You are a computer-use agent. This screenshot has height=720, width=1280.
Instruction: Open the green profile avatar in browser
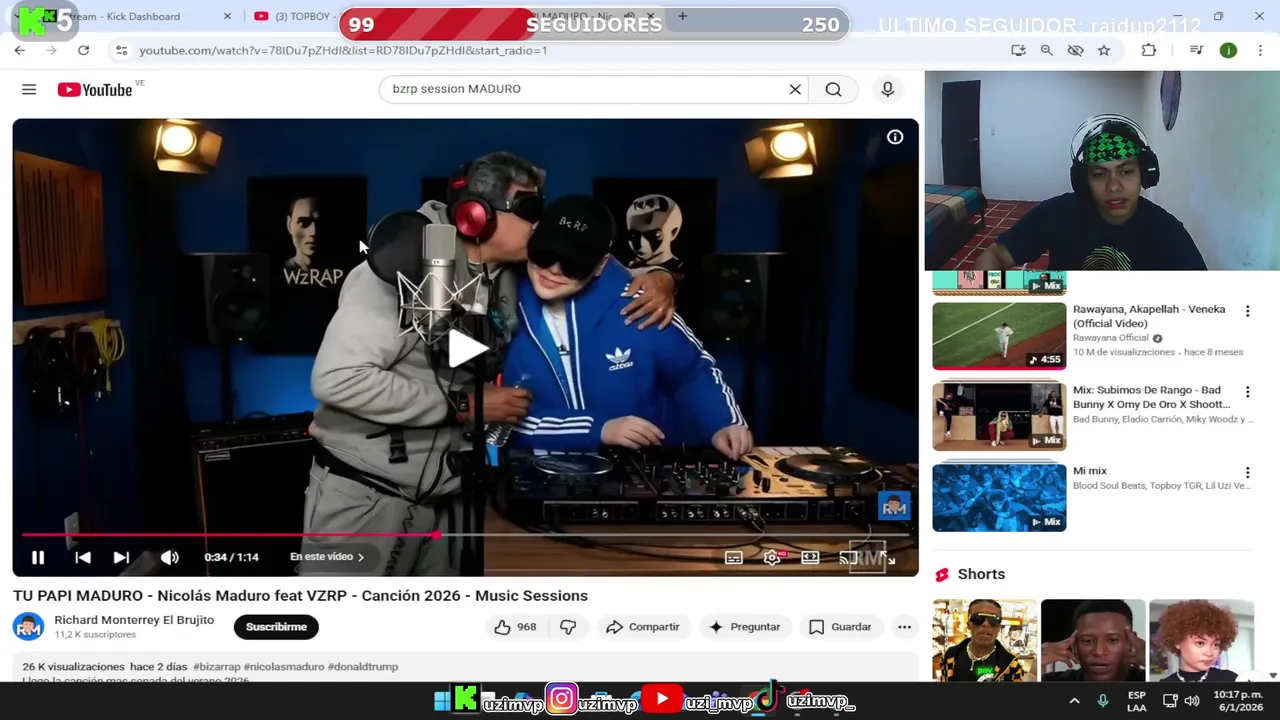[1228, 50]
